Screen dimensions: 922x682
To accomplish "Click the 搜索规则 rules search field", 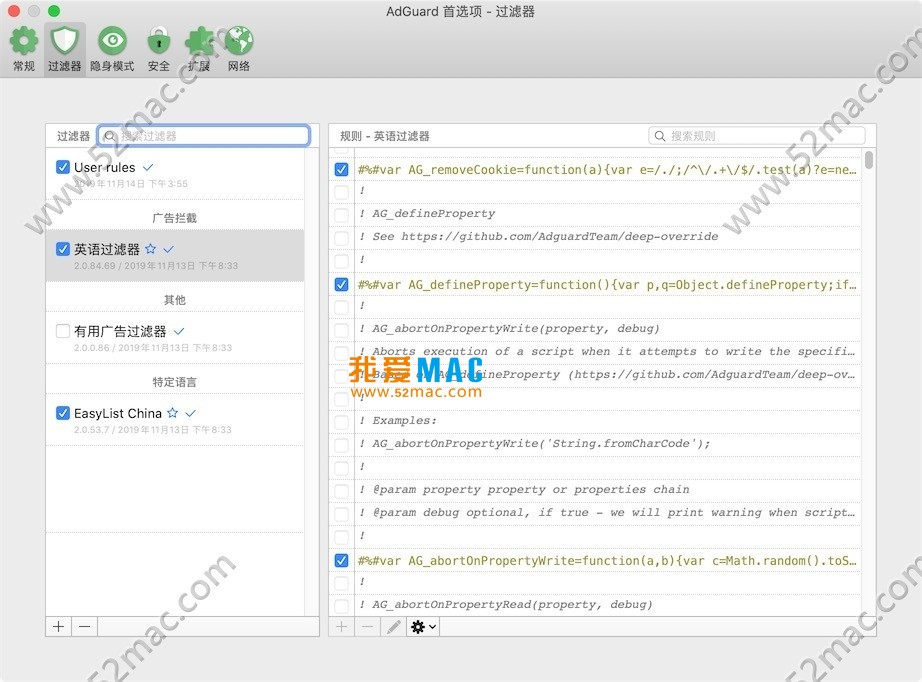I will (757, 136).
